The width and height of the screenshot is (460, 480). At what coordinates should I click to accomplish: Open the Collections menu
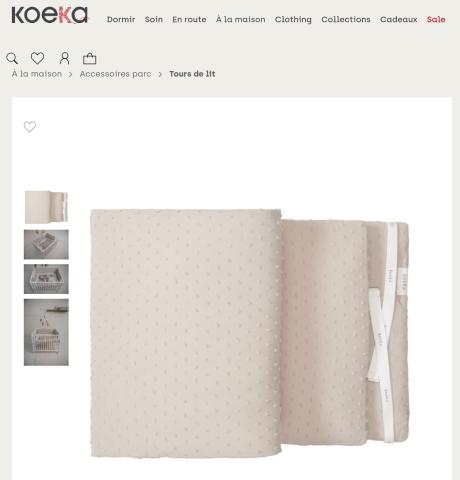(346, 19)
